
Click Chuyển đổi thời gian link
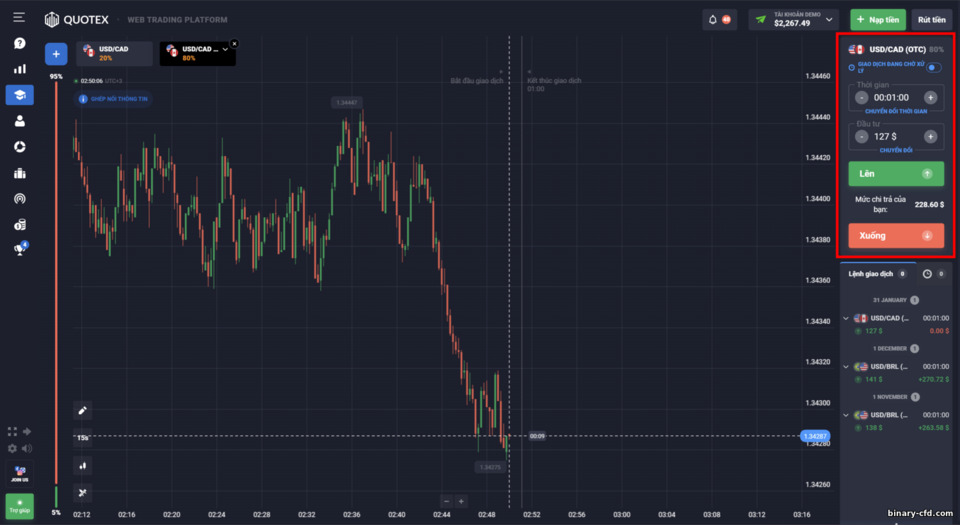click(896, 111)
